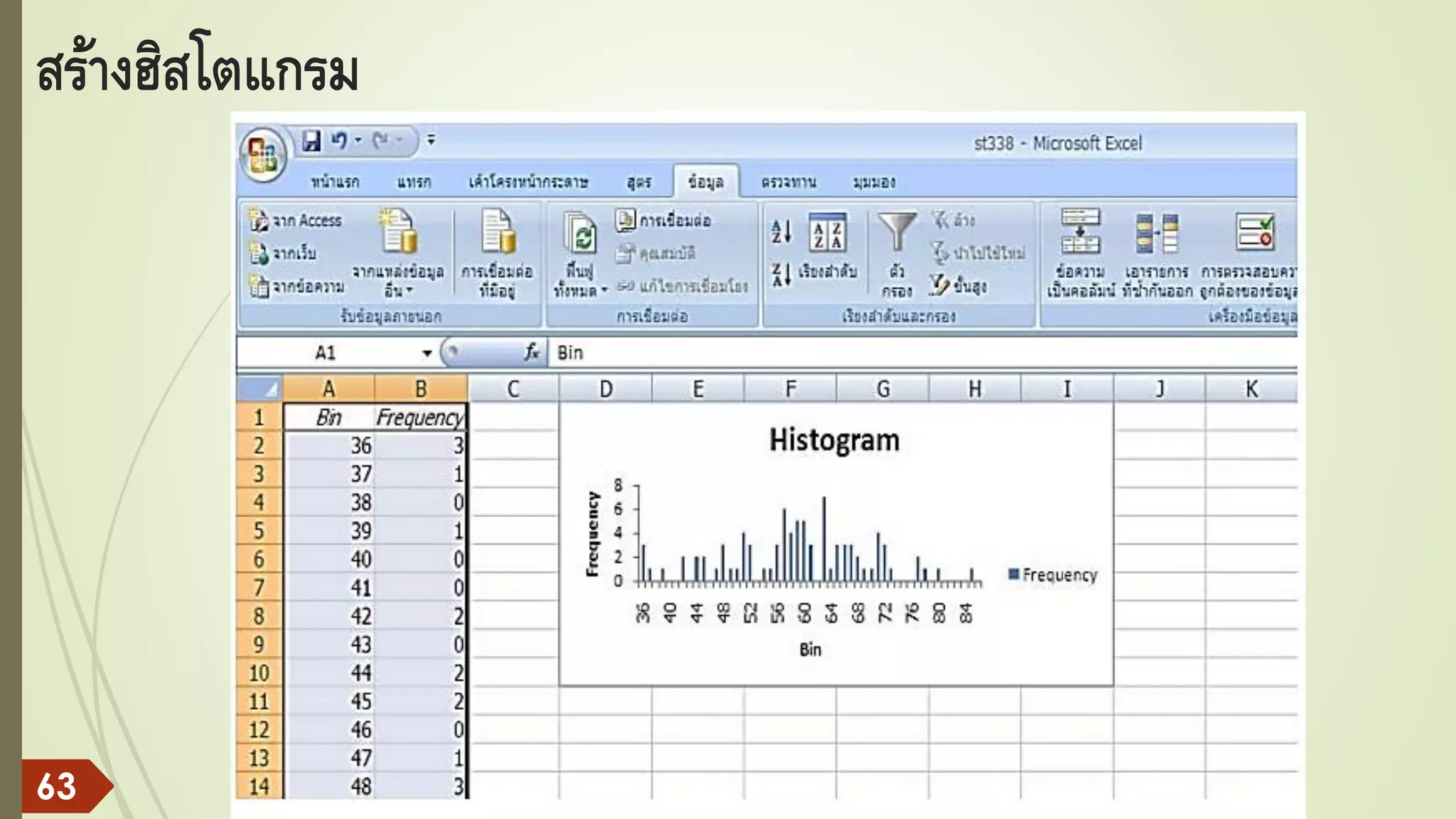Click the Frequency legend color swatch
Viewport: 1456px width, 819px height.
pos(1014,574)
